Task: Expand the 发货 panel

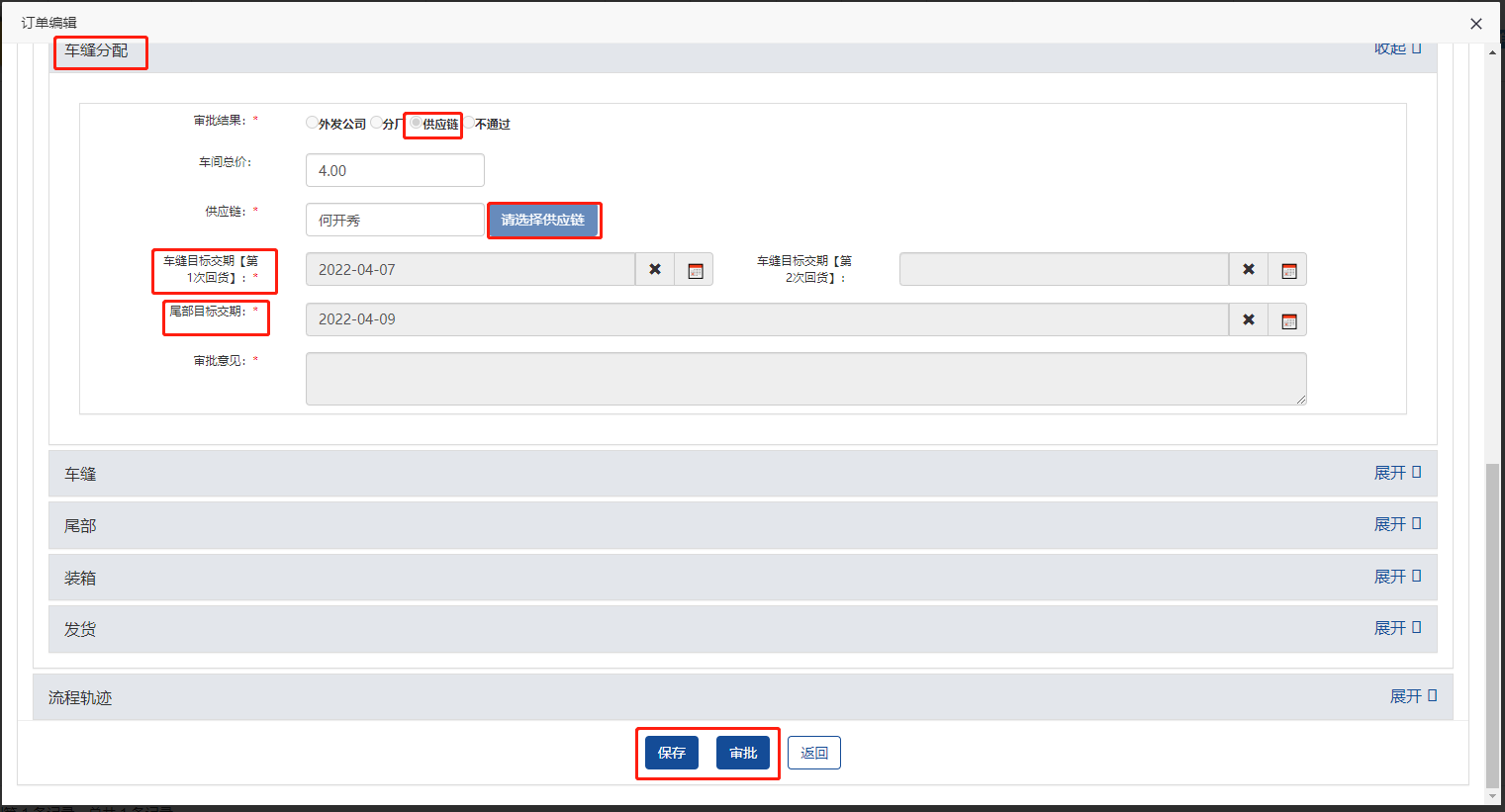Action: point(1396,628)
